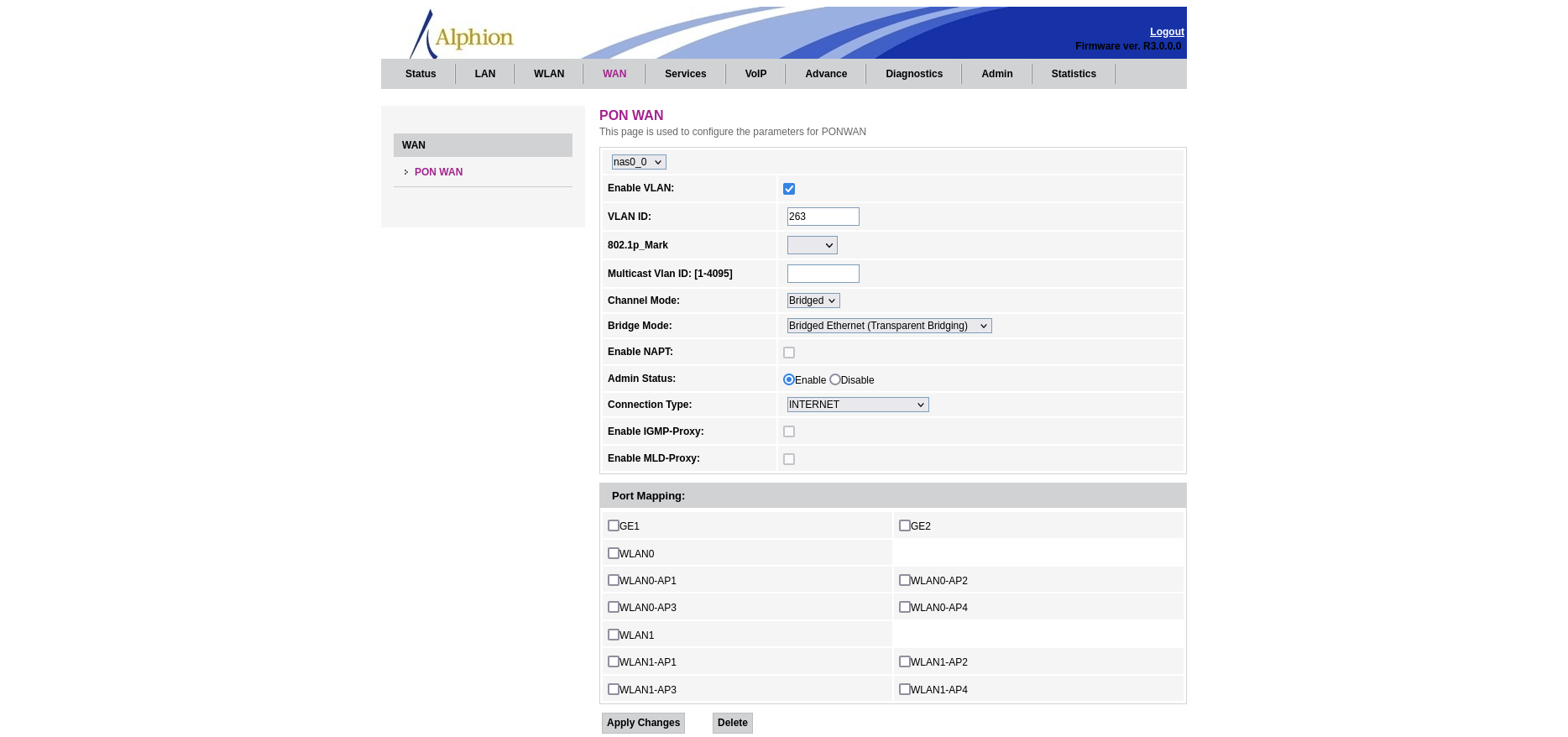1568x737 pixels.
Task: Click the Delete button
Action: (x=732, y=723)
